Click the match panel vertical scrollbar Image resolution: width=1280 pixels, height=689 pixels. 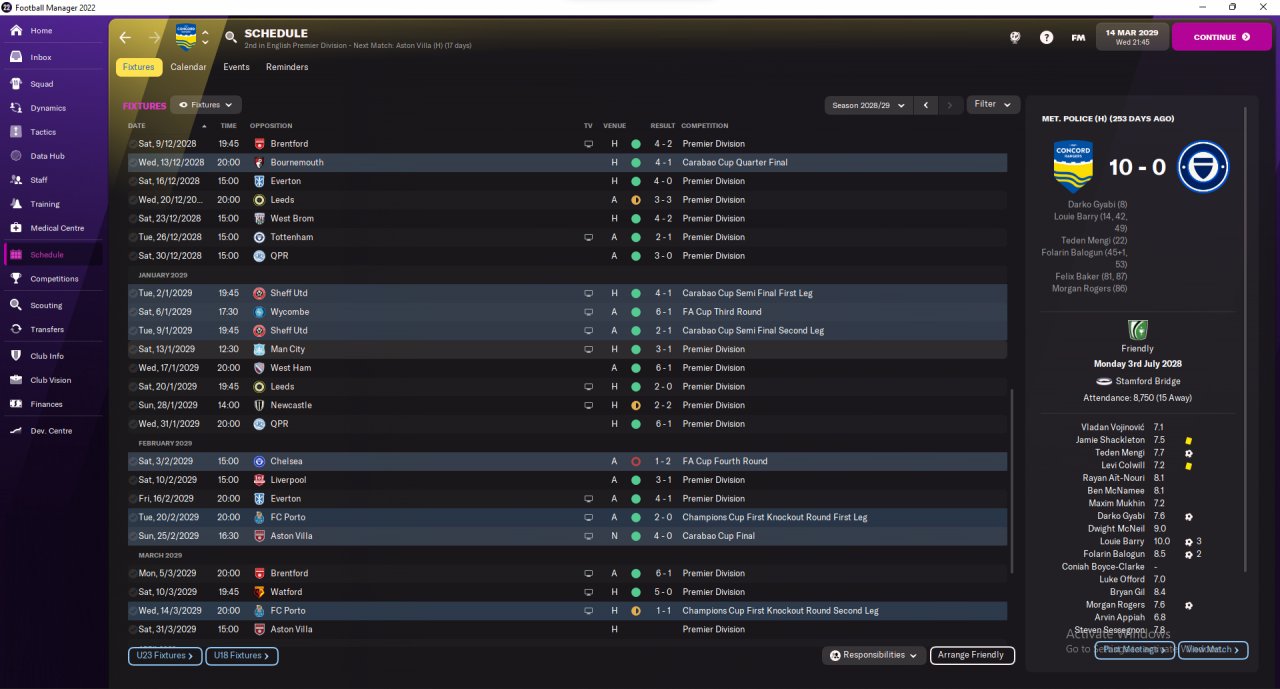click(1246, 340)
